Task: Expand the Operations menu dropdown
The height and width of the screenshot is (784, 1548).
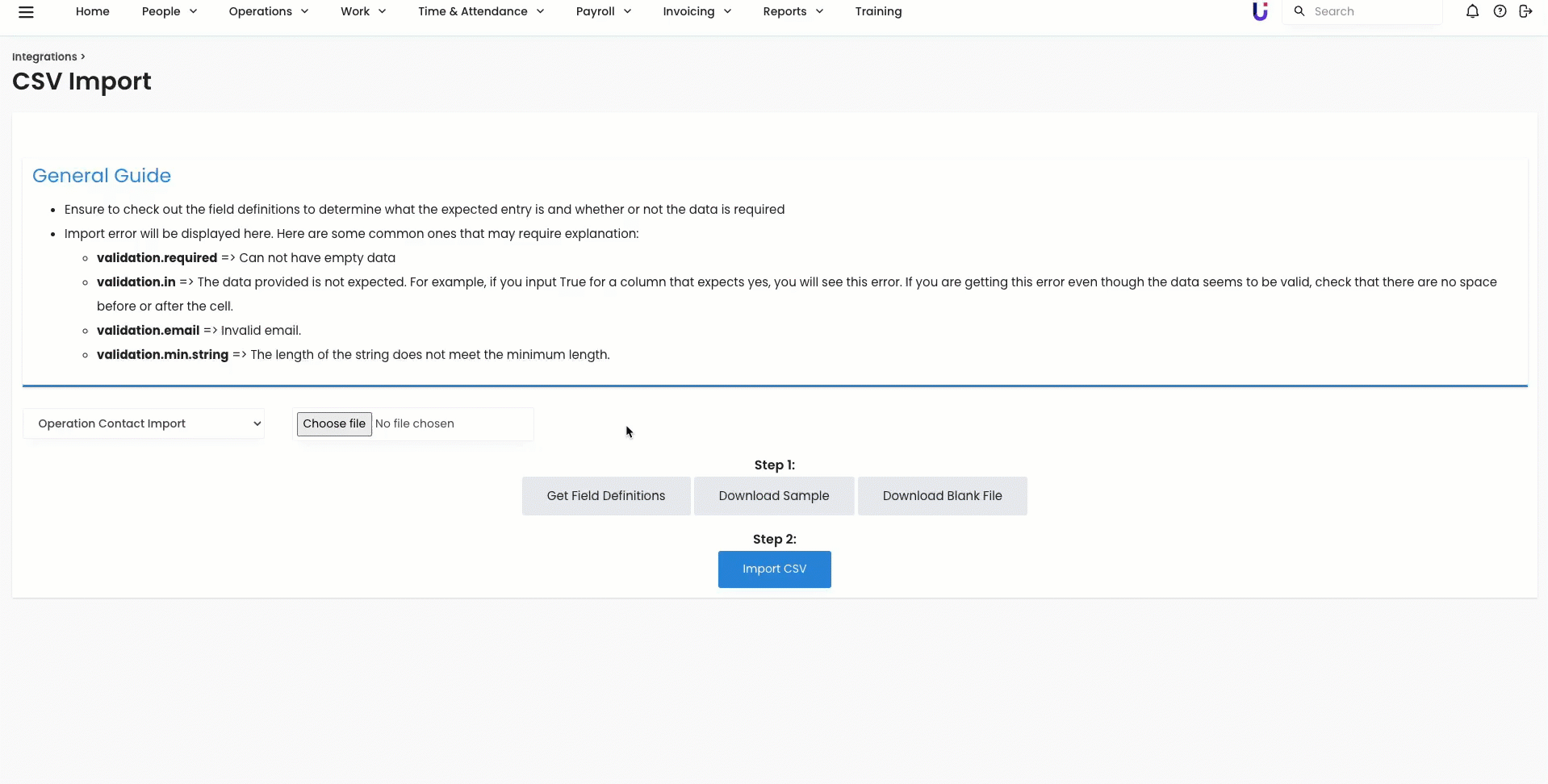Action: (268, 11)
